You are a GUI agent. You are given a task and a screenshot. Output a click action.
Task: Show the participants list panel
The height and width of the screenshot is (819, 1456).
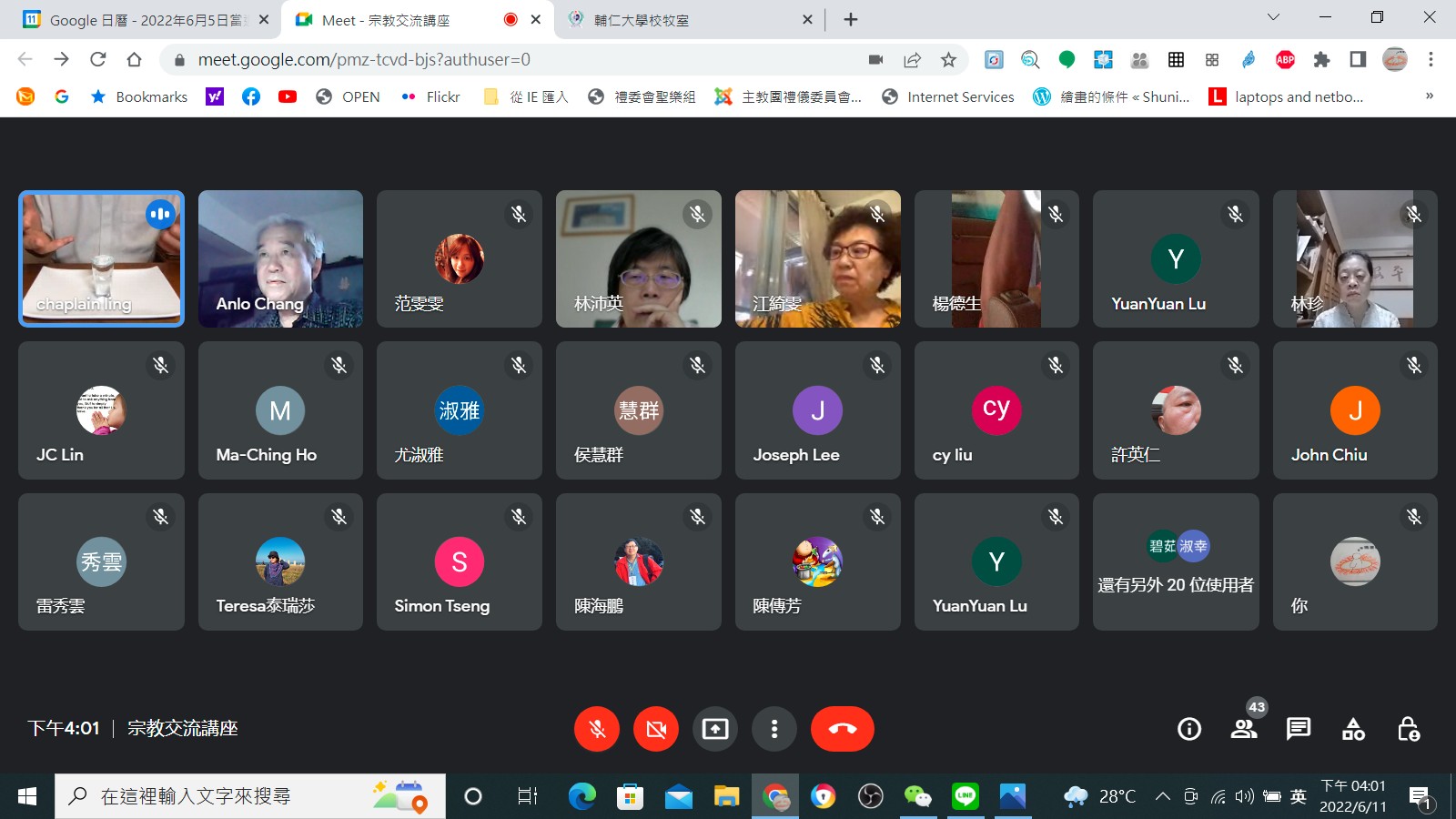(1244, 729)
